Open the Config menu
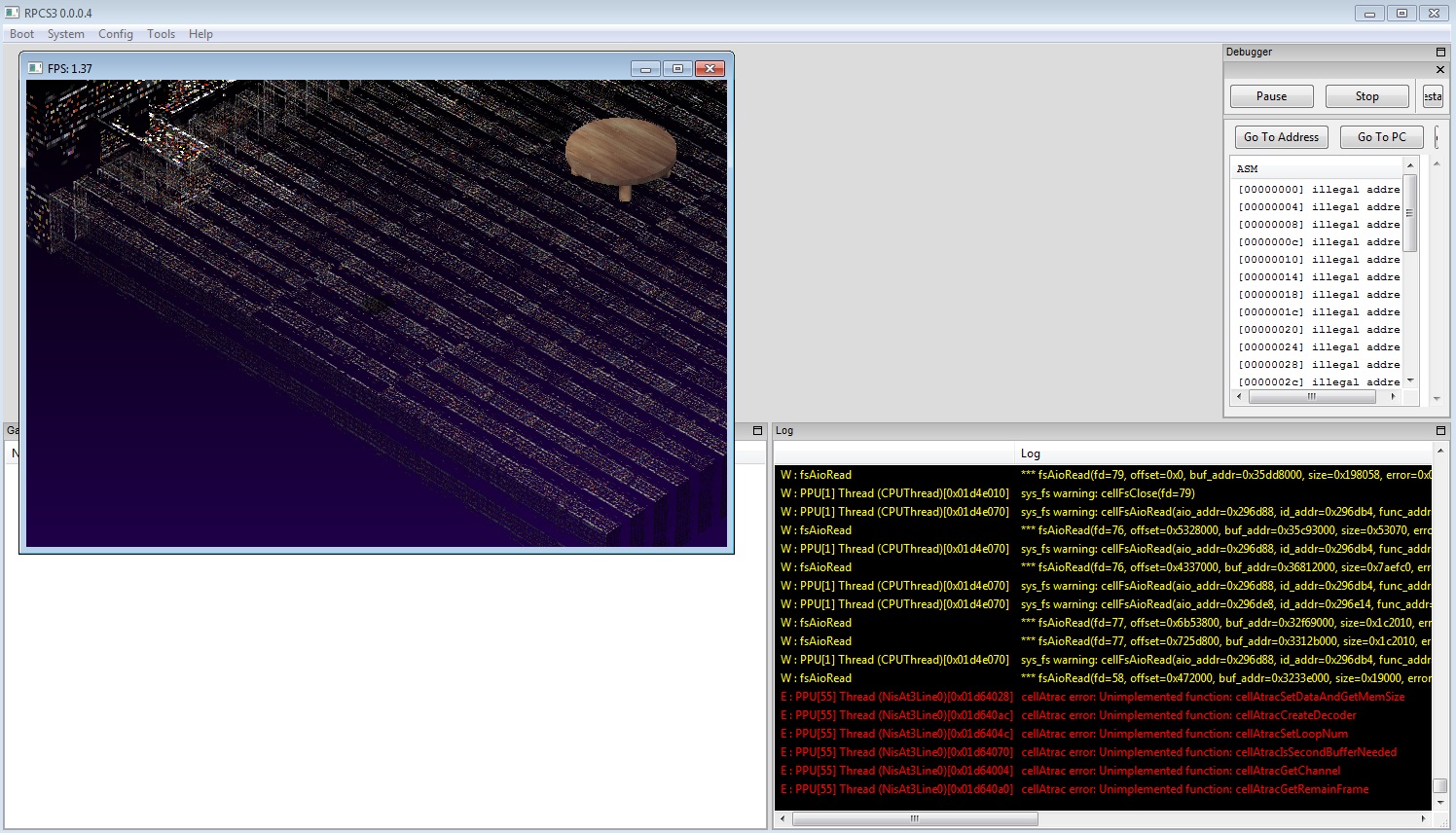 click(115, 34)
